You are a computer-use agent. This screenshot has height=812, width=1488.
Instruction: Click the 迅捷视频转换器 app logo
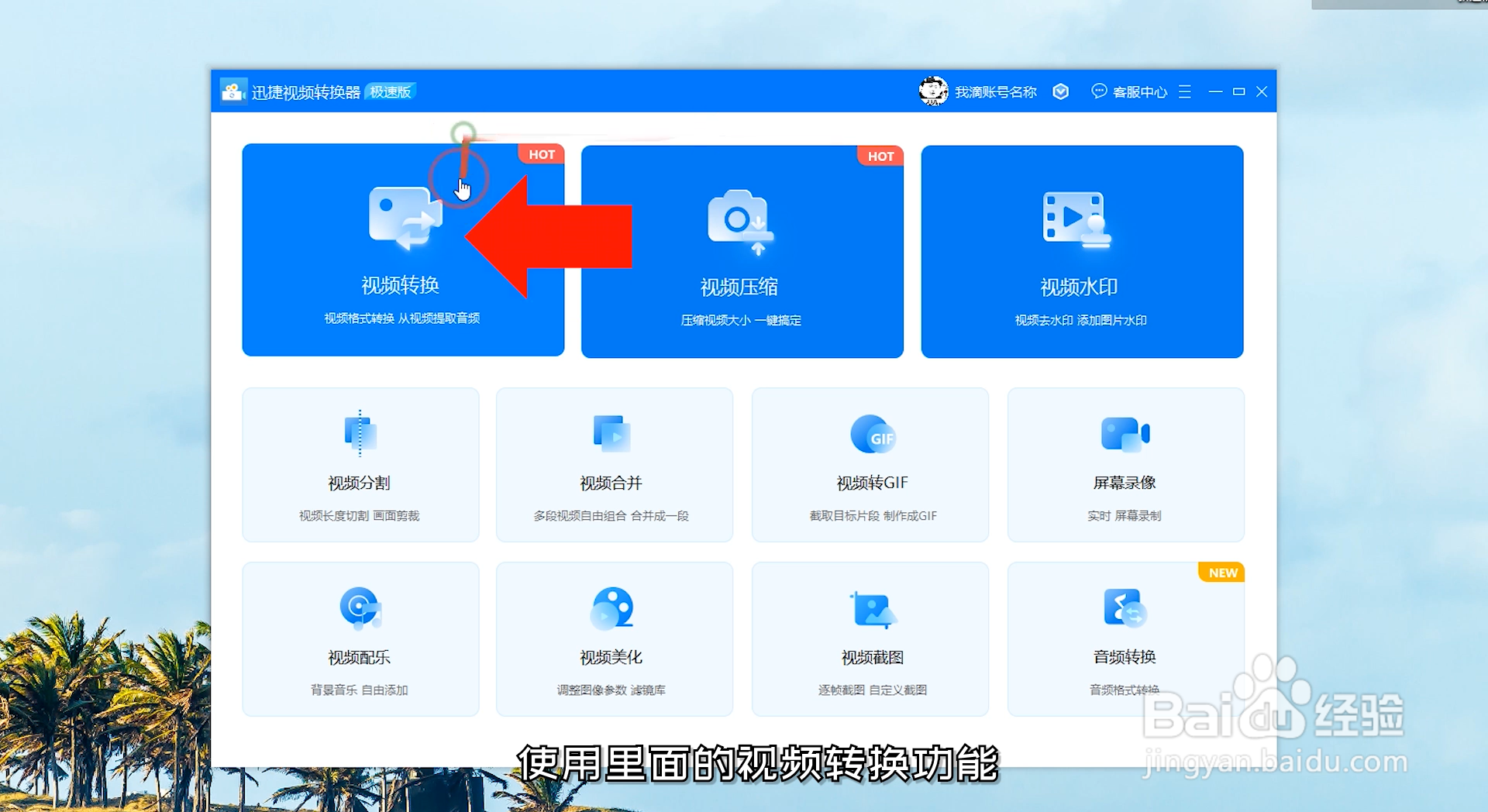[x=232, y=91]
